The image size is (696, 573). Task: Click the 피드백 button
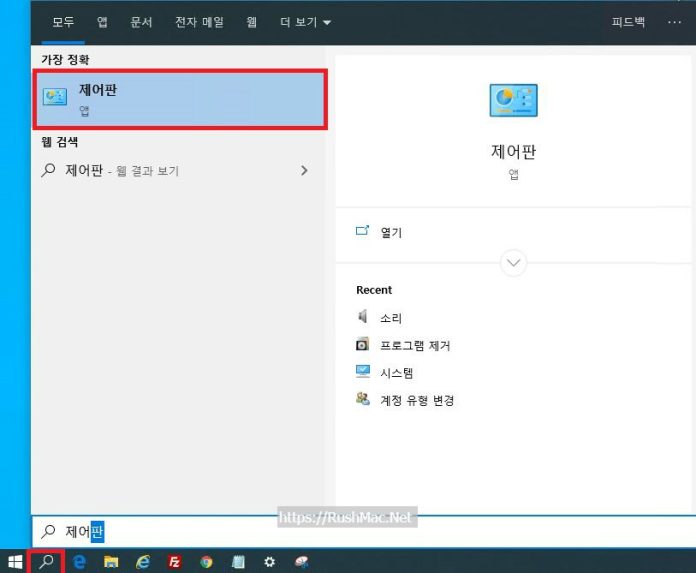pos(628,21)
